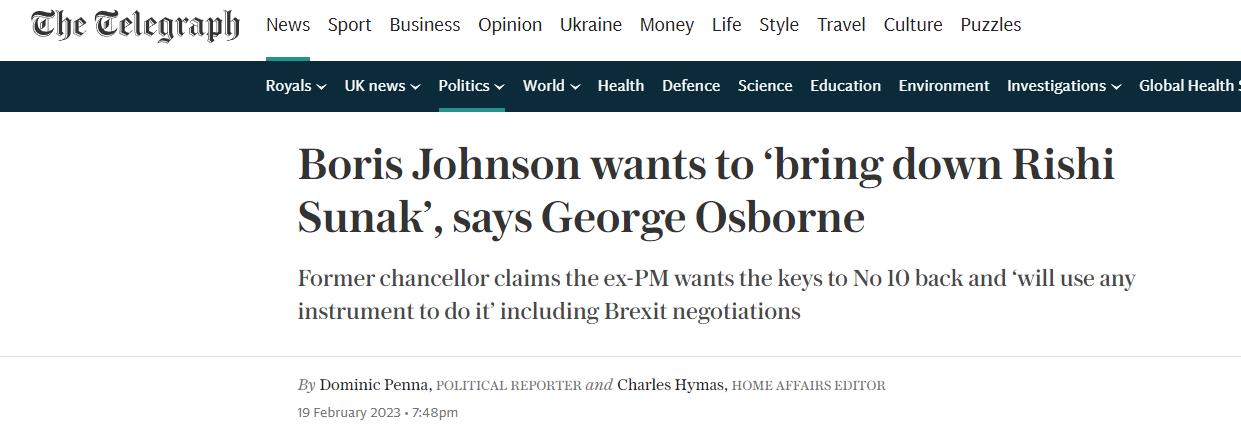Open the News section tab
Image resolution: width=1241 pixels, height=429 pixels.
[x=288, y=25]
